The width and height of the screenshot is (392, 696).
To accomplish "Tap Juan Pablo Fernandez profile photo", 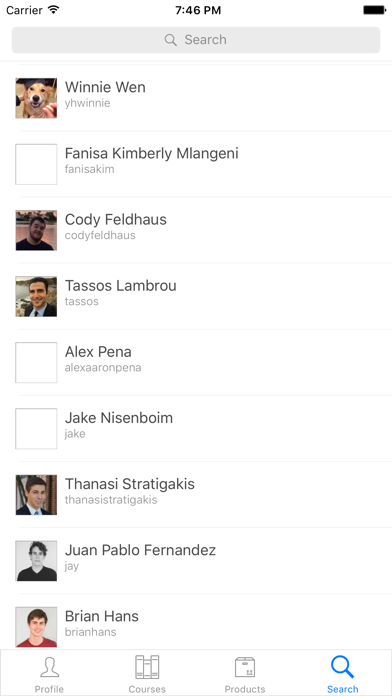I will point(36,561).
